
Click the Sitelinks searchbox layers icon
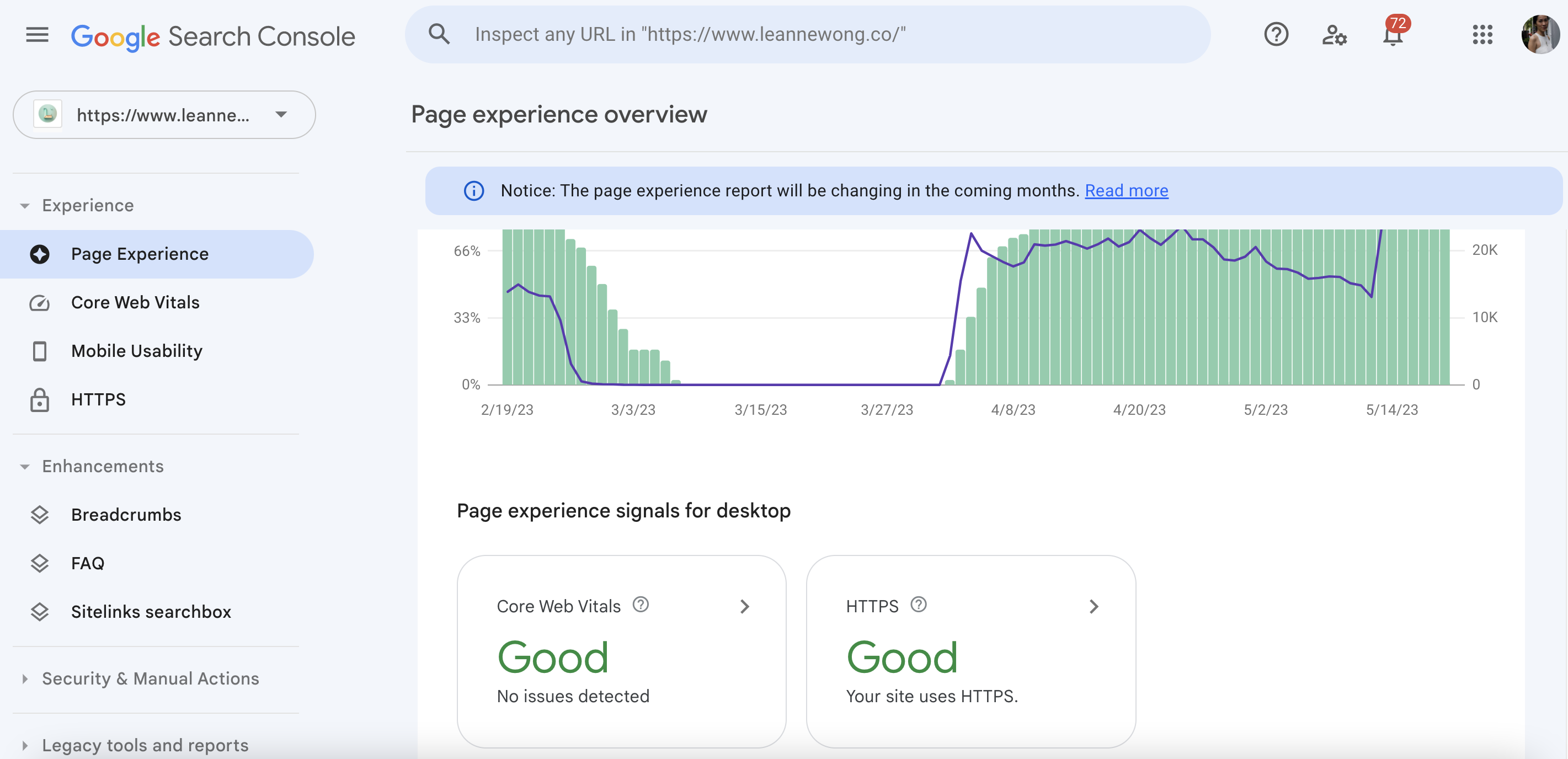[x=40, y=612]
